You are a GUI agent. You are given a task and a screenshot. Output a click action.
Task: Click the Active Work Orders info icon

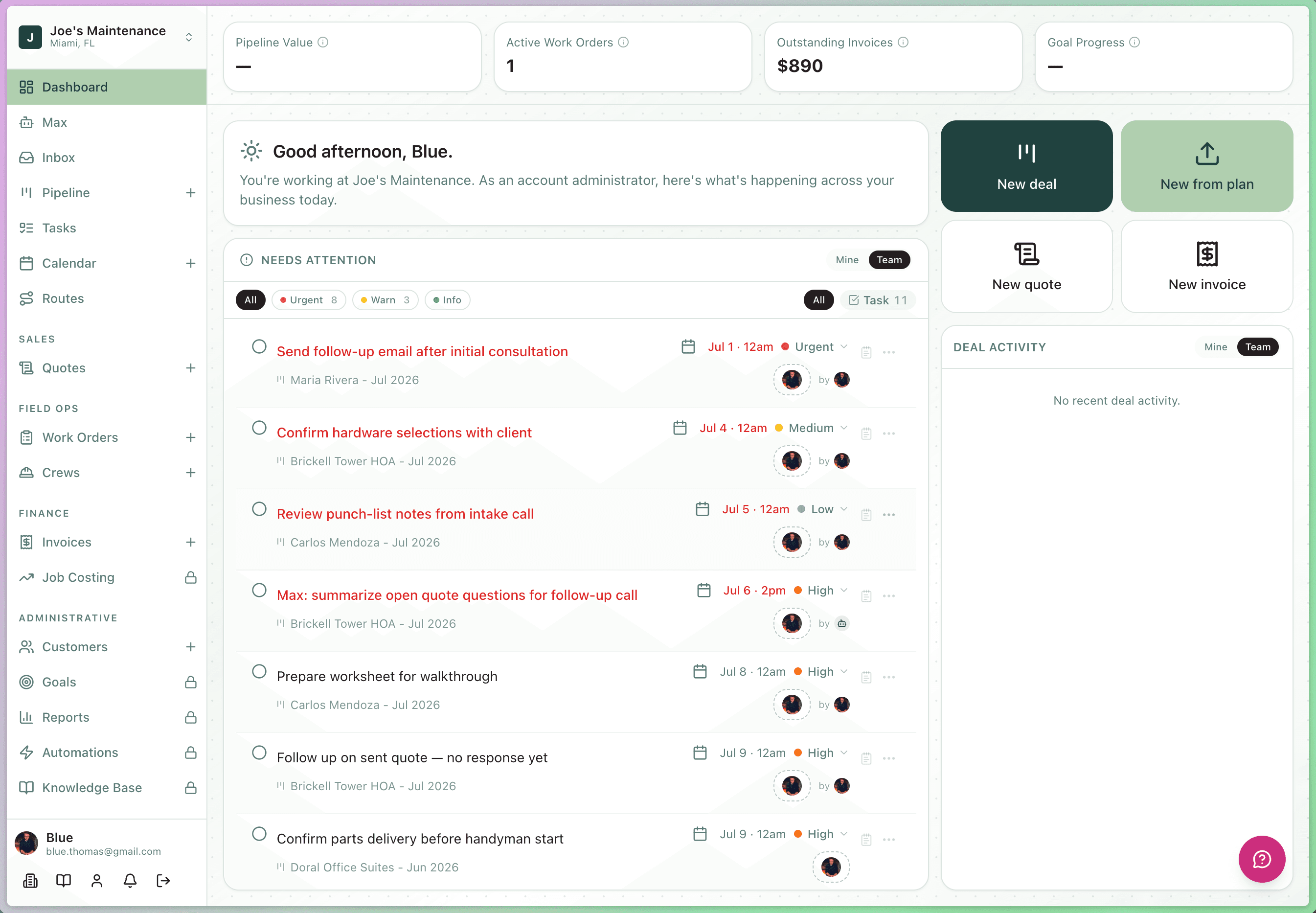click(x=623, y=43)
